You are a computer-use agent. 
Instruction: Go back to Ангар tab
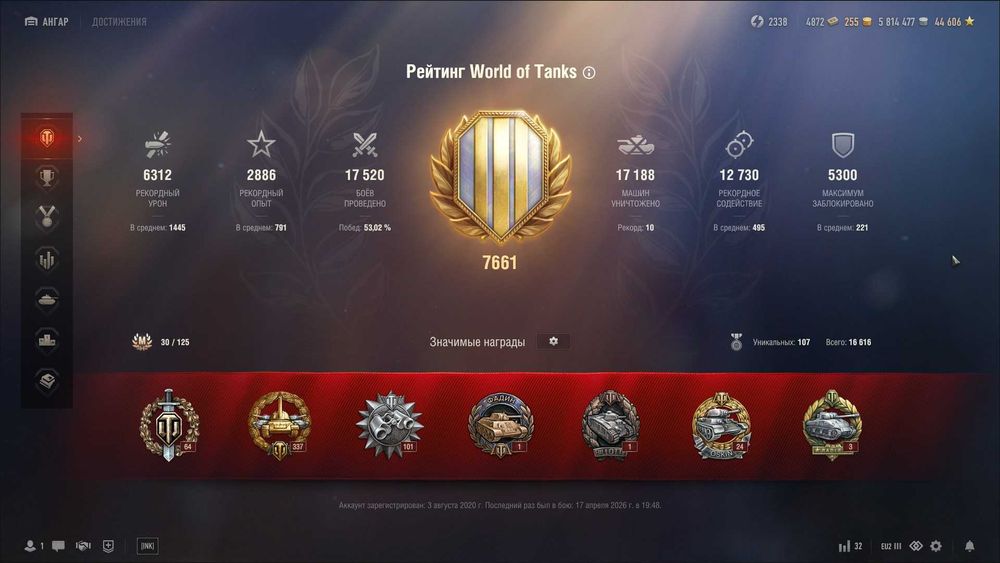(47, 22)
